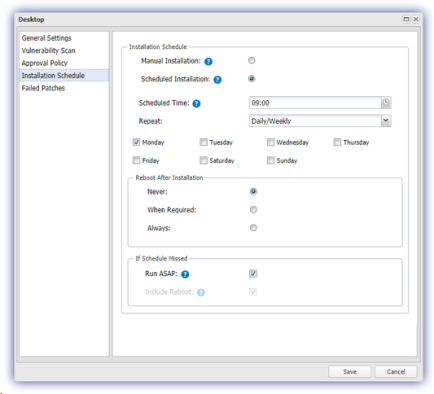Click the help icon next to Include Reboot
434x394 pixels.
coord(201,292)
